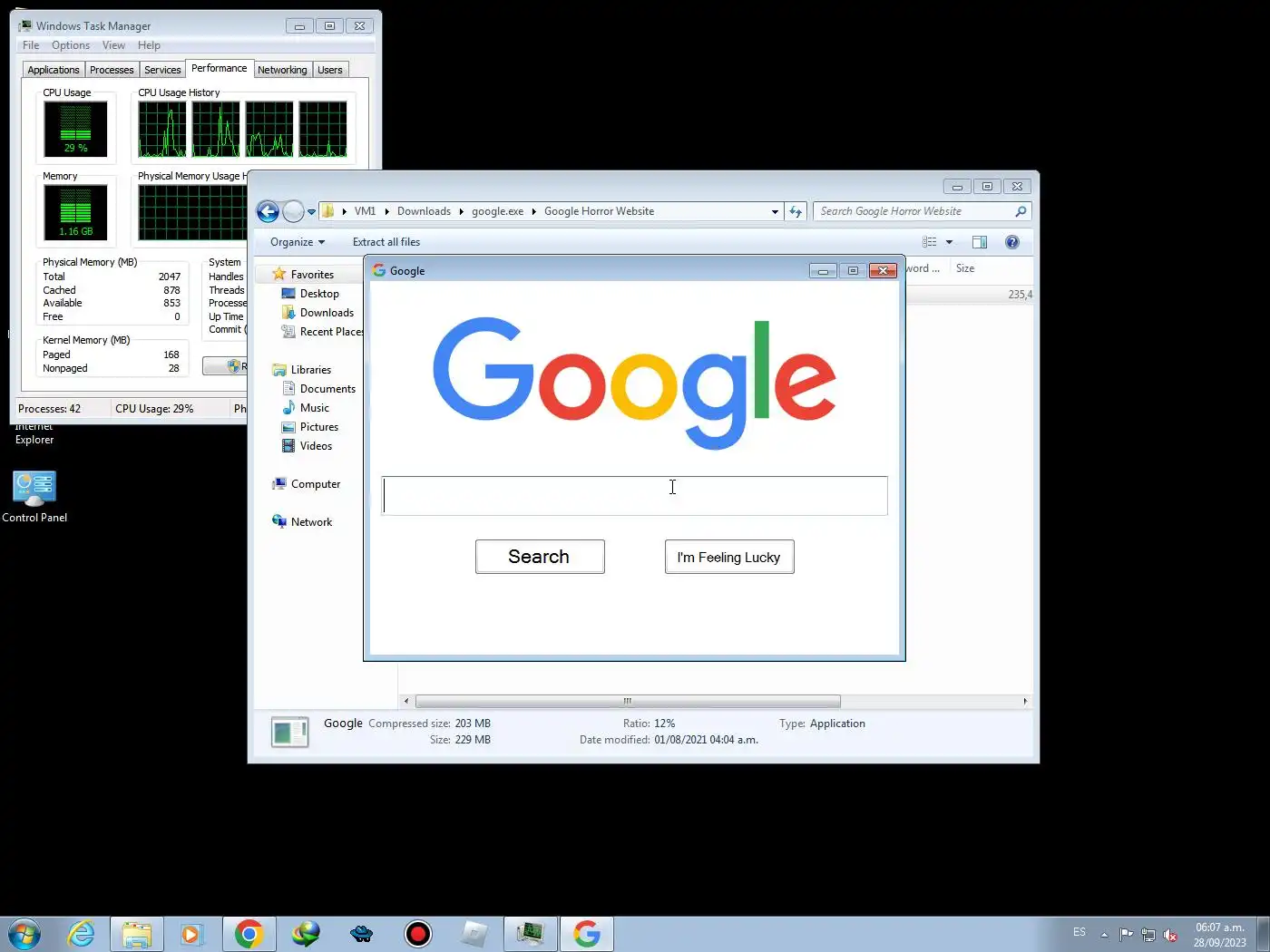Select Favorites in the navigation pane
1270x952 pixels.
pyautogui.click(x=312, y=275)
